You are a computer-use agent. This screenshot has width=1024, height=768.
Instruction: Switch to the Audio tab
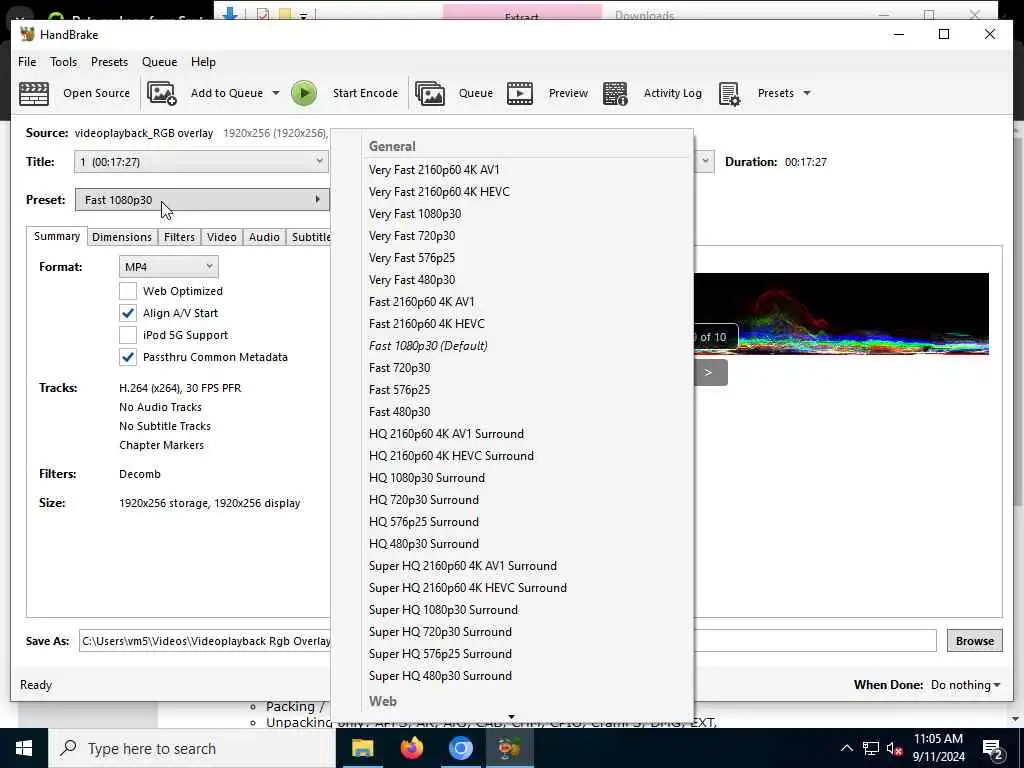tap(264, 237)
